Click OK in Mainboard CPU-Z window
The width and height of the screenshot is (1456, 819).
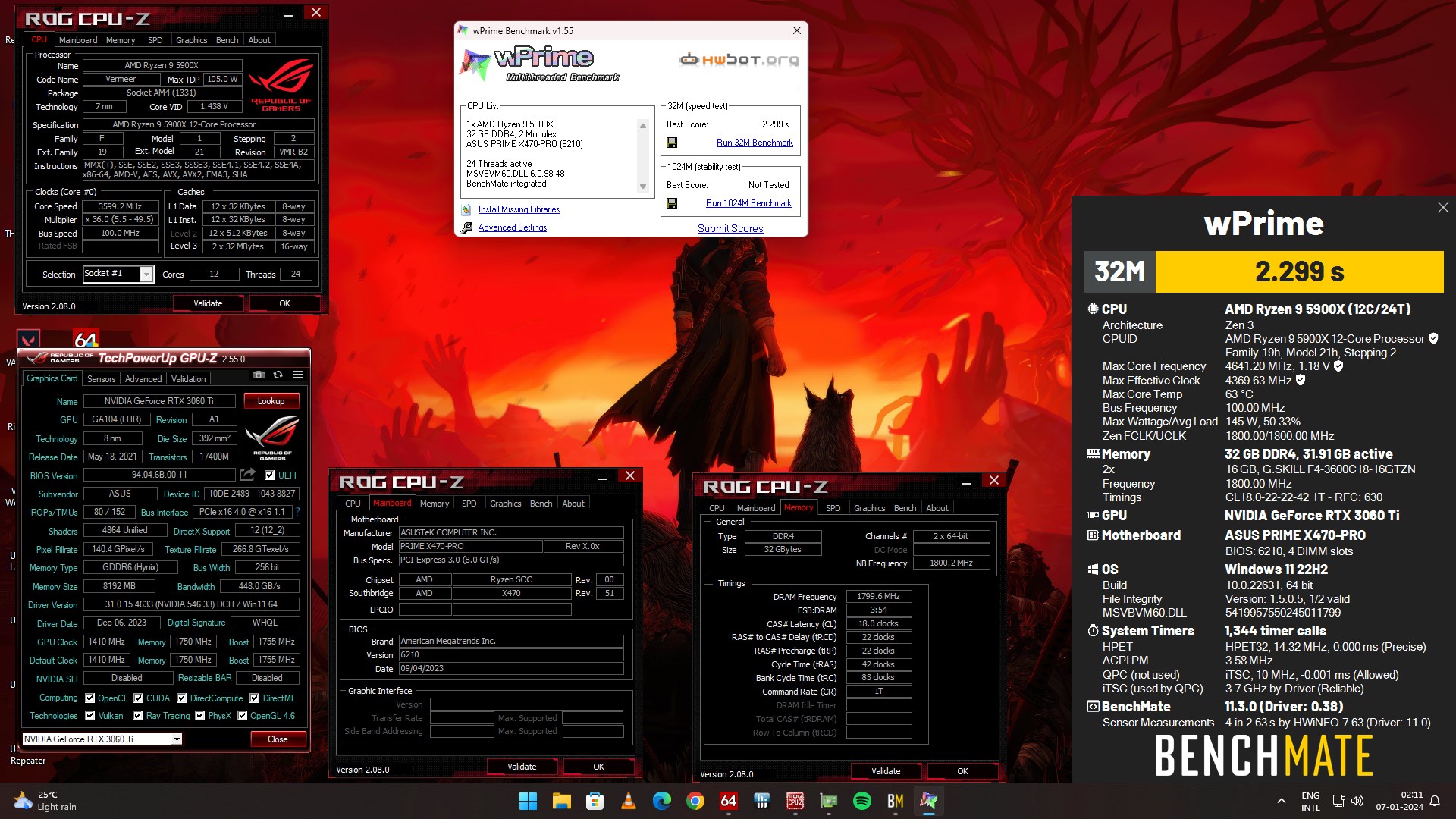coord(598,767)
